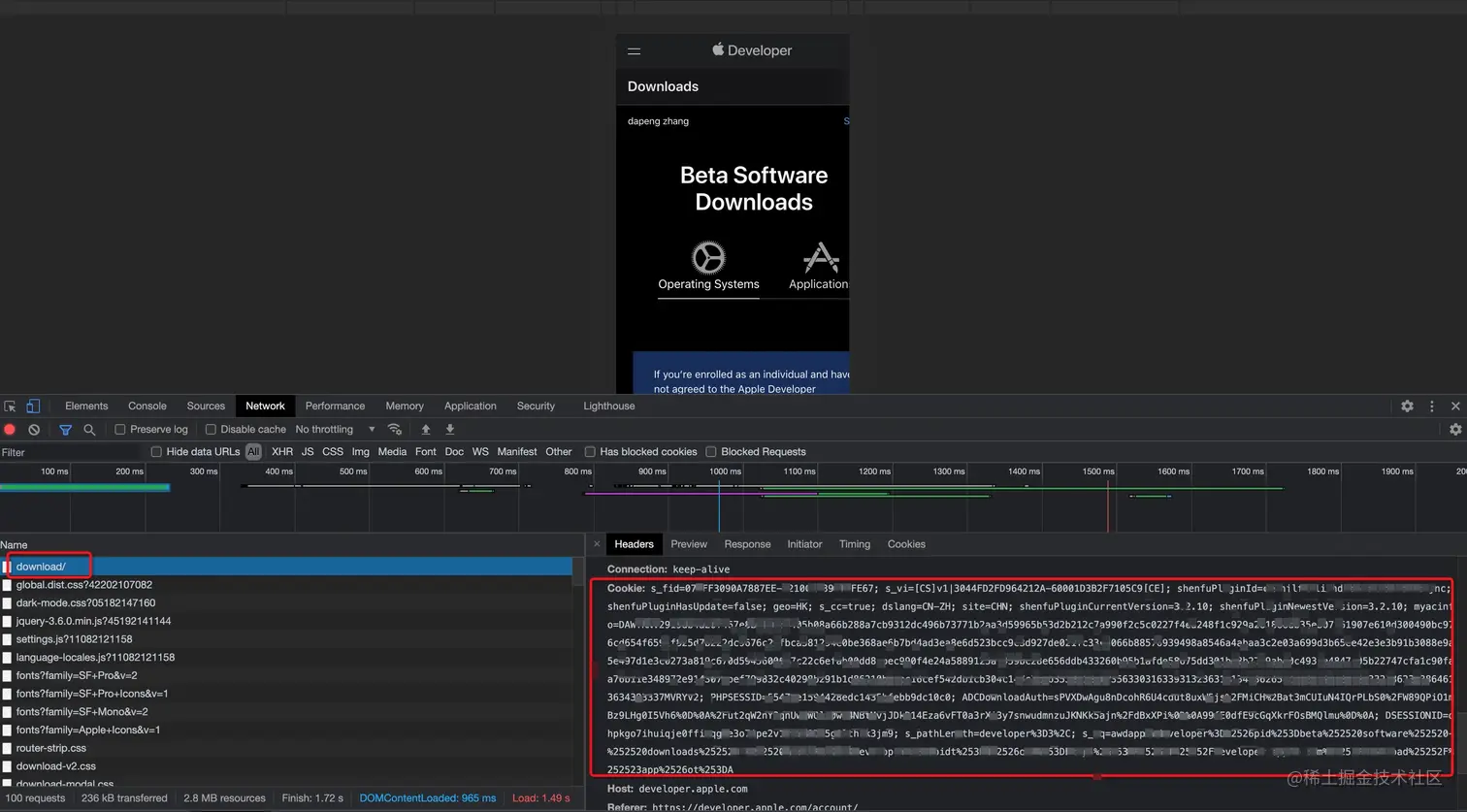This screenshot has width=1467, height=812.
Task: Enable Disable cache checkbox
Action: (211, 430)
